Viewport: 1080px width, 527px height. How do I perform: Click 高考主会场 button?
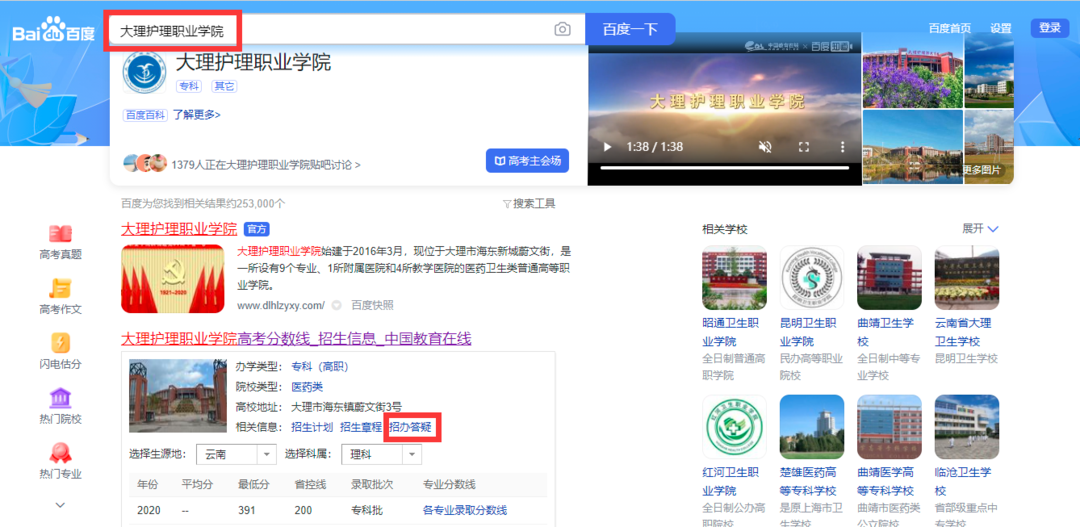(x=528, y=161)
